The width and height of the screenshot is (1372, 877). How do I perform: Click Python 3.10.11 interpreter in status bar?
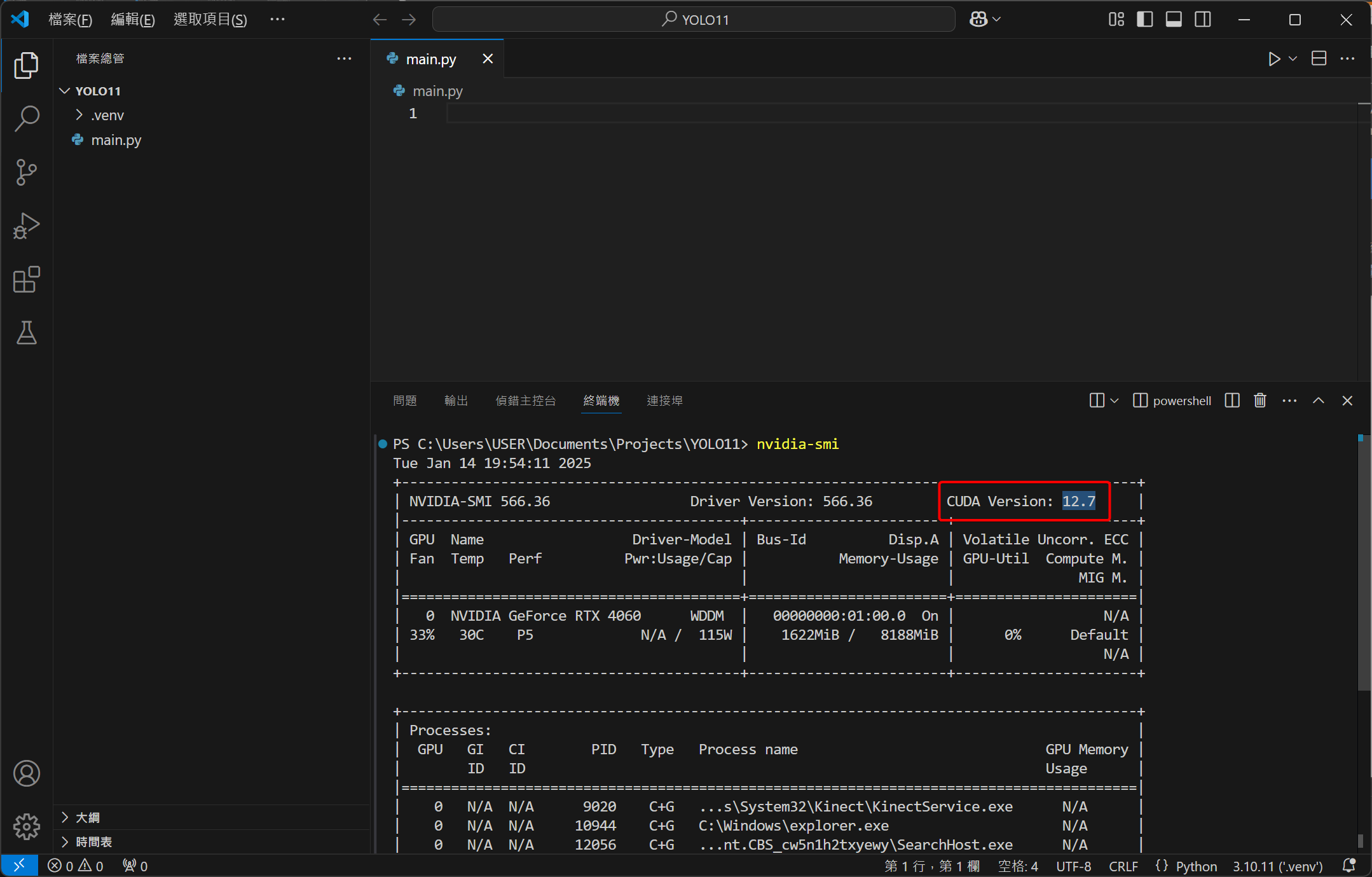(1277, 866)
